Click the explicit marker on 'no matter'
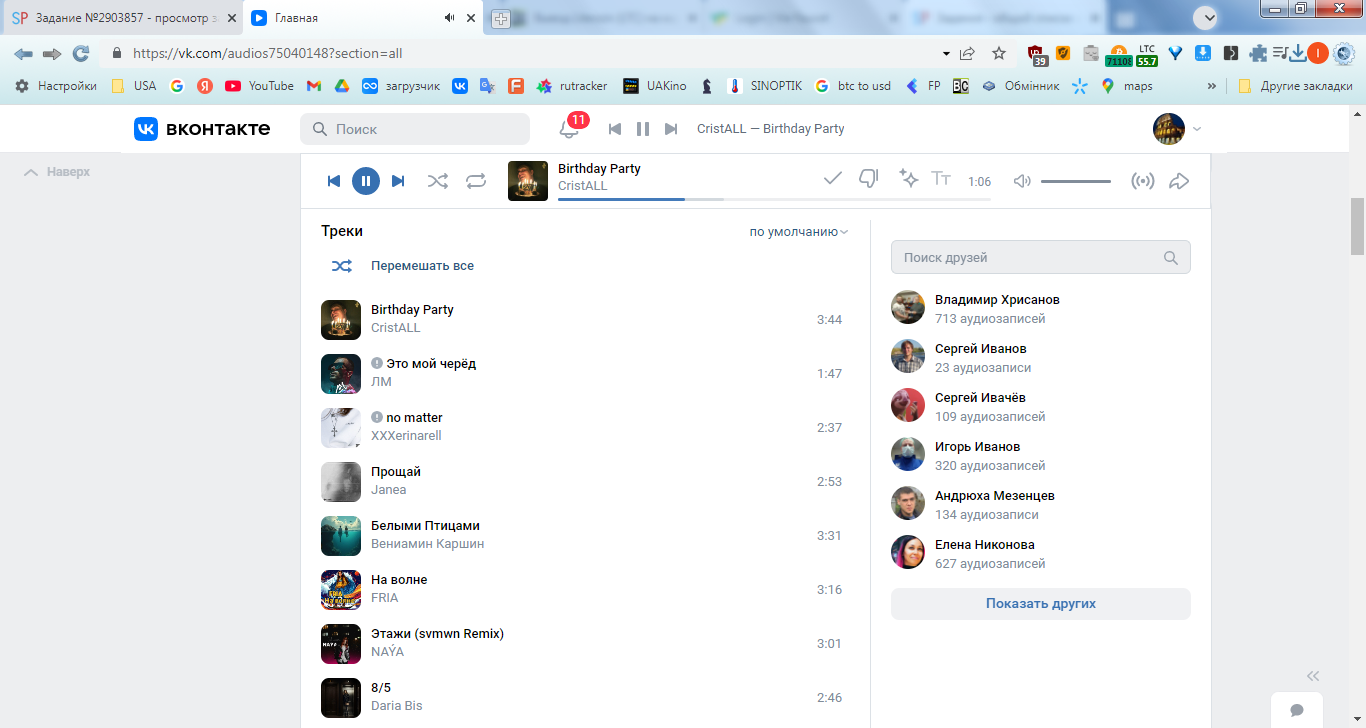The width and height of the screenshot is (1366, 728). pos(377,417)
